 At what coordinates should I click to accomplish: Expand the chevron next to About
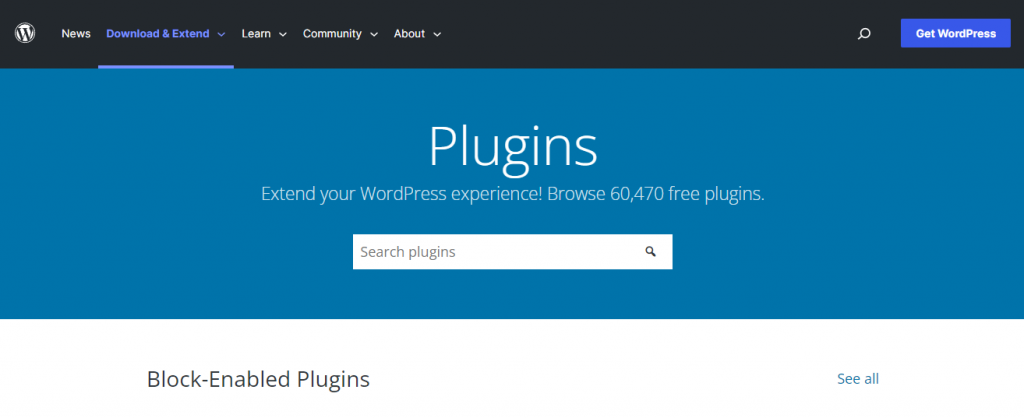437,34
